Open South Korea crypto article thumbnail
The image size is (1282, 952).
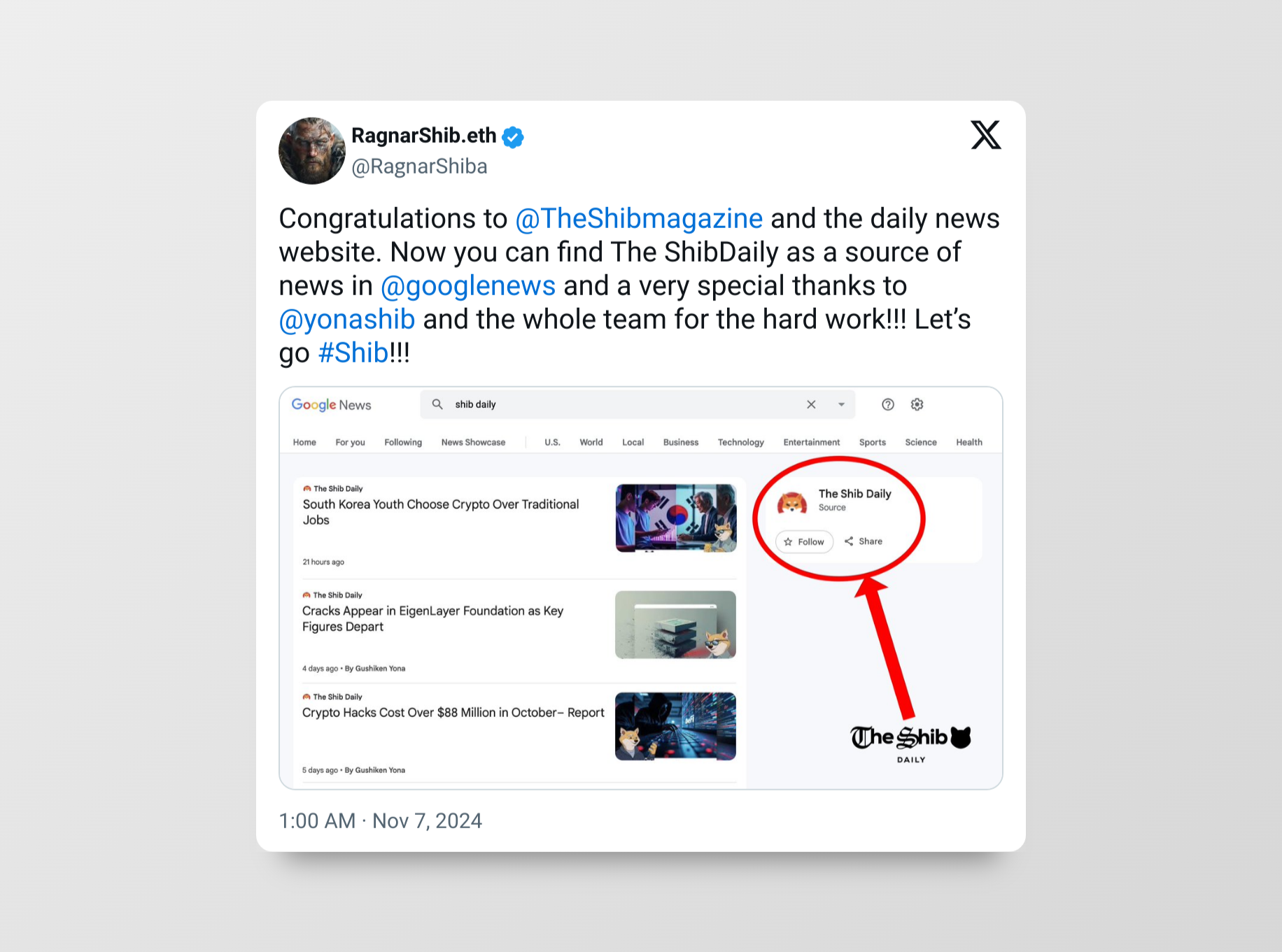[676, 518]
